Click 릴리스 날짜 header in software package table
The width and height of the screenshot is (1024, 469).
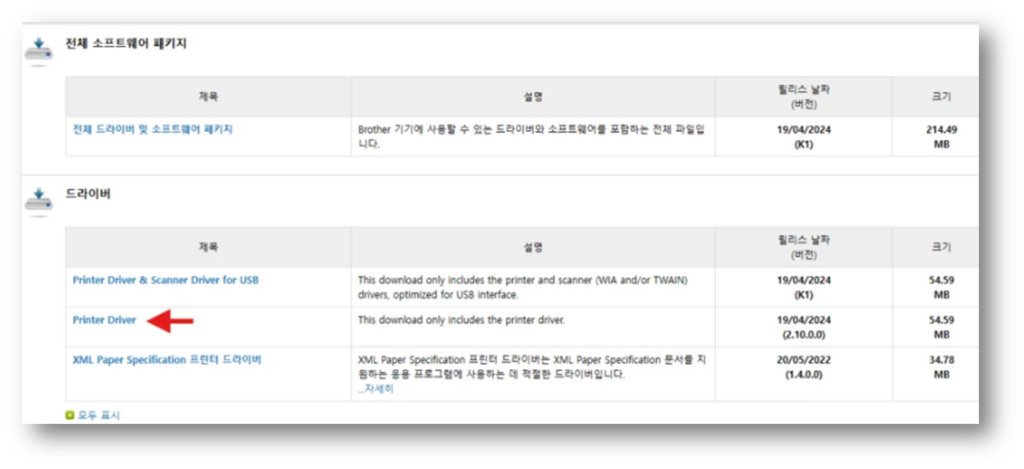[803, 97]
